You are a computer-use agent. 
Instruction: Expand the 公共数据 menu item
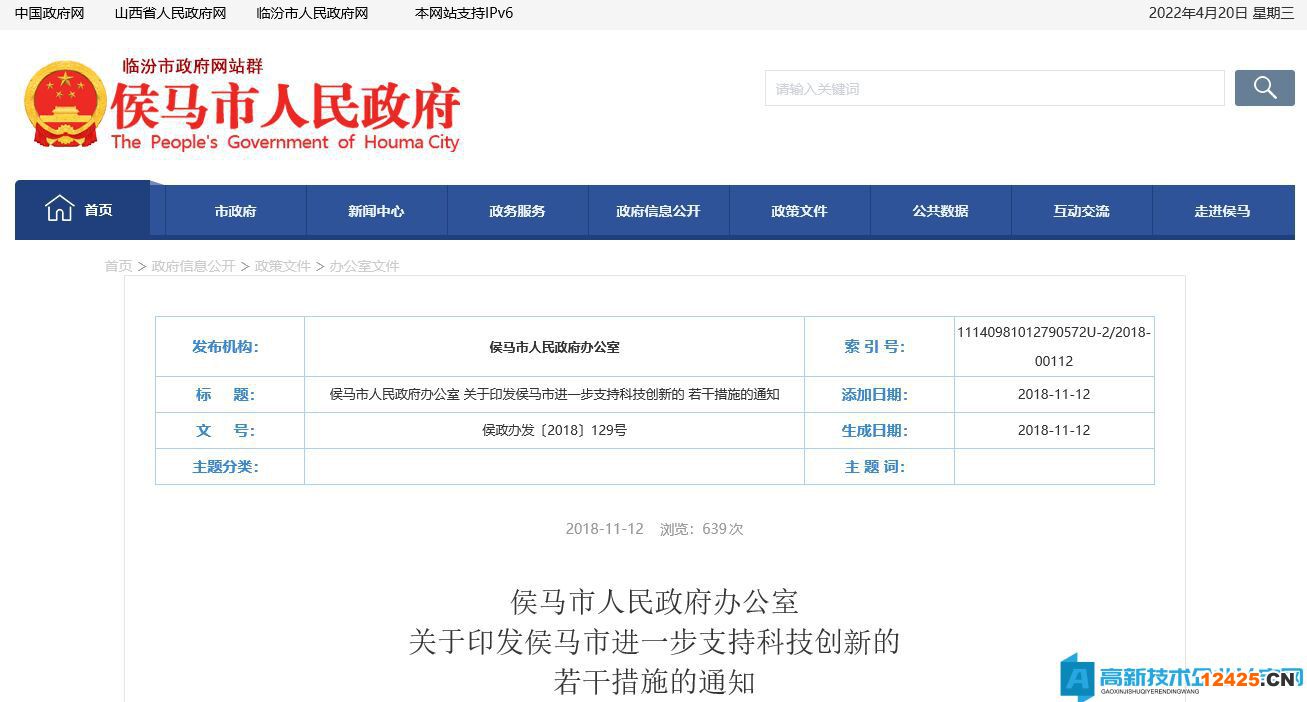[940, 211]
